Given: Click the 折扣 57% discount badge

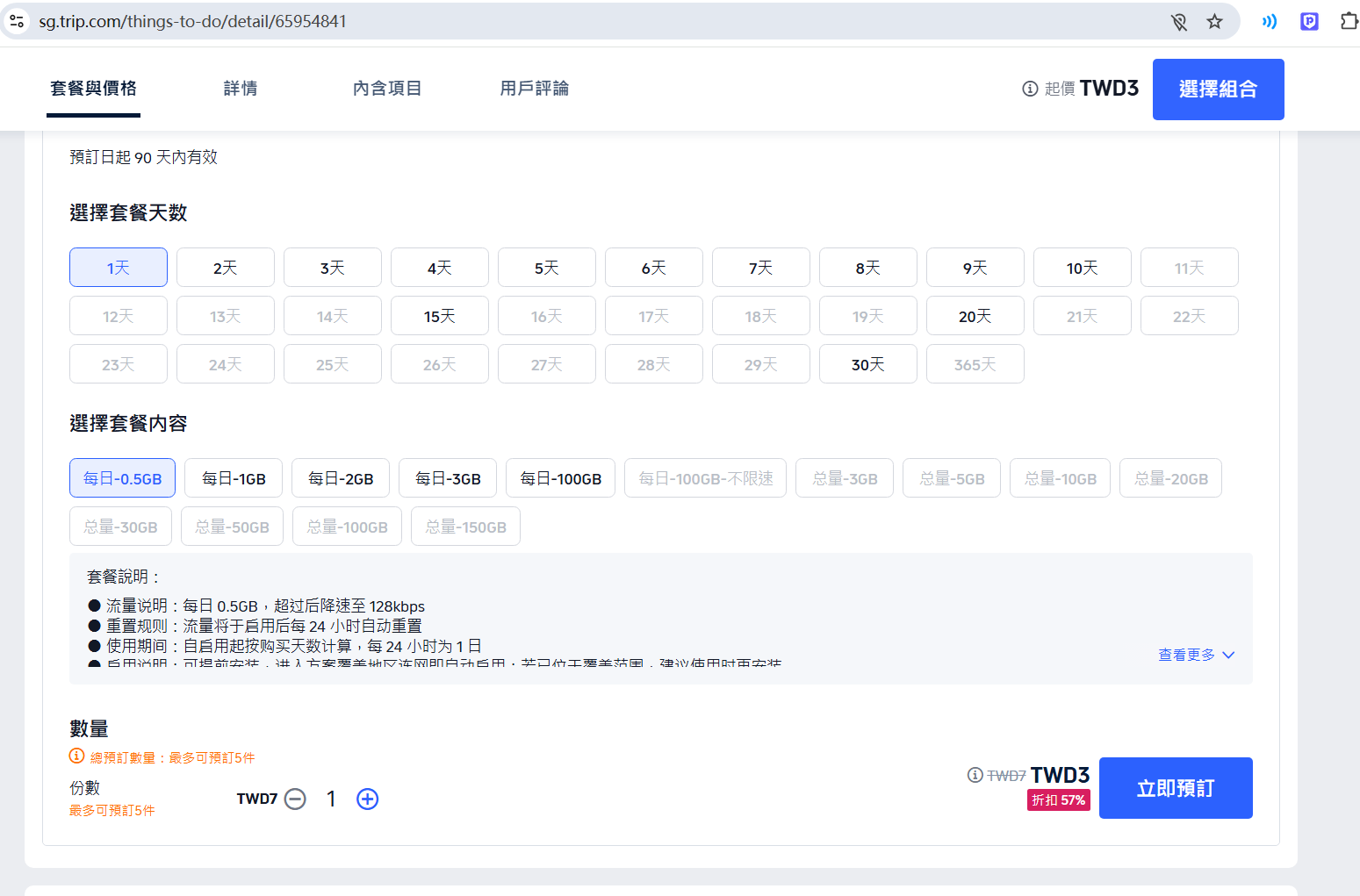Looking at the screenshot, I should click(1059, 800).
